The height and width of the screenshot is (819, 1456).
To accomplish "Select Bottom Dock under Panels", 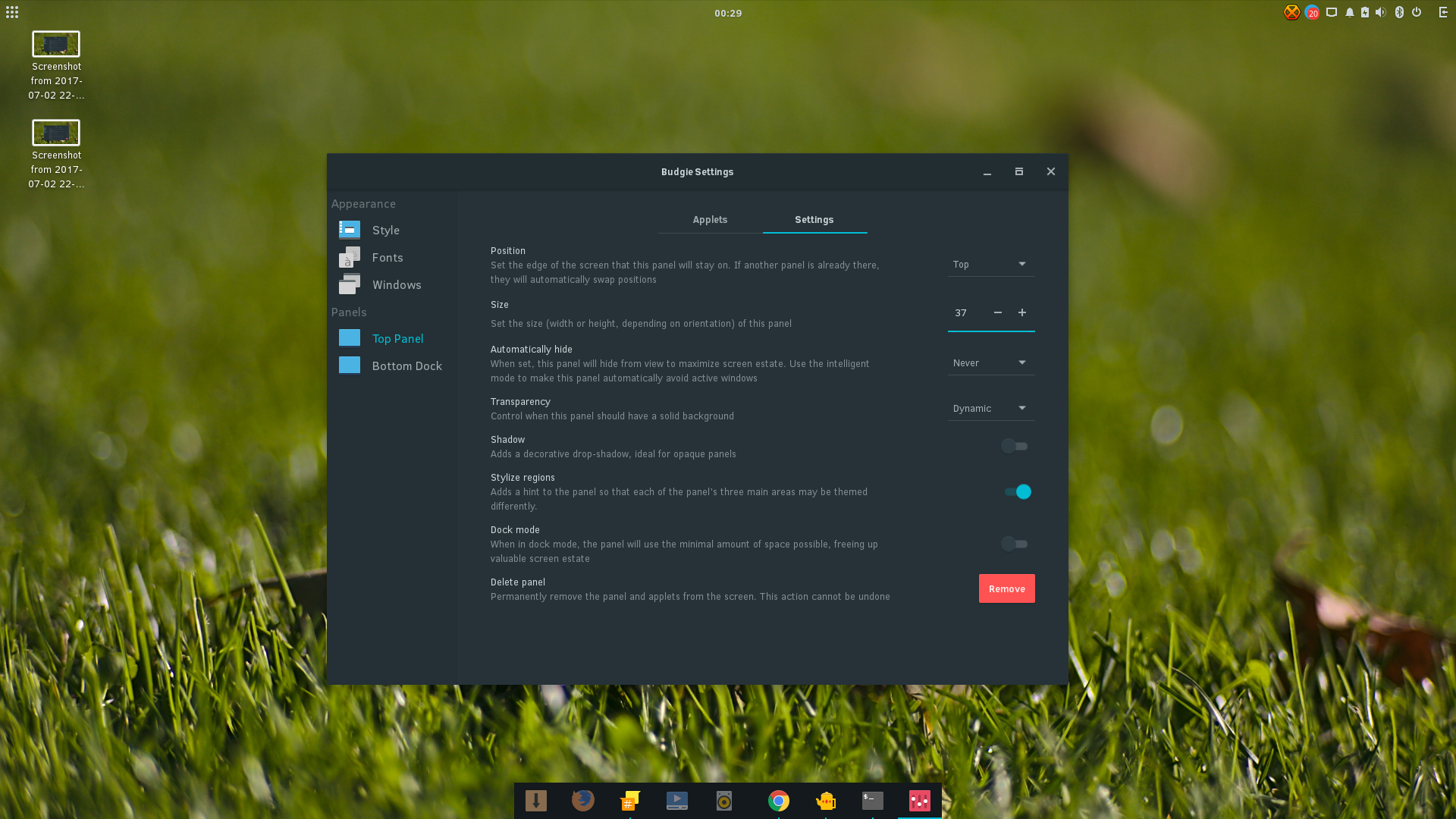I will point(391,366).
